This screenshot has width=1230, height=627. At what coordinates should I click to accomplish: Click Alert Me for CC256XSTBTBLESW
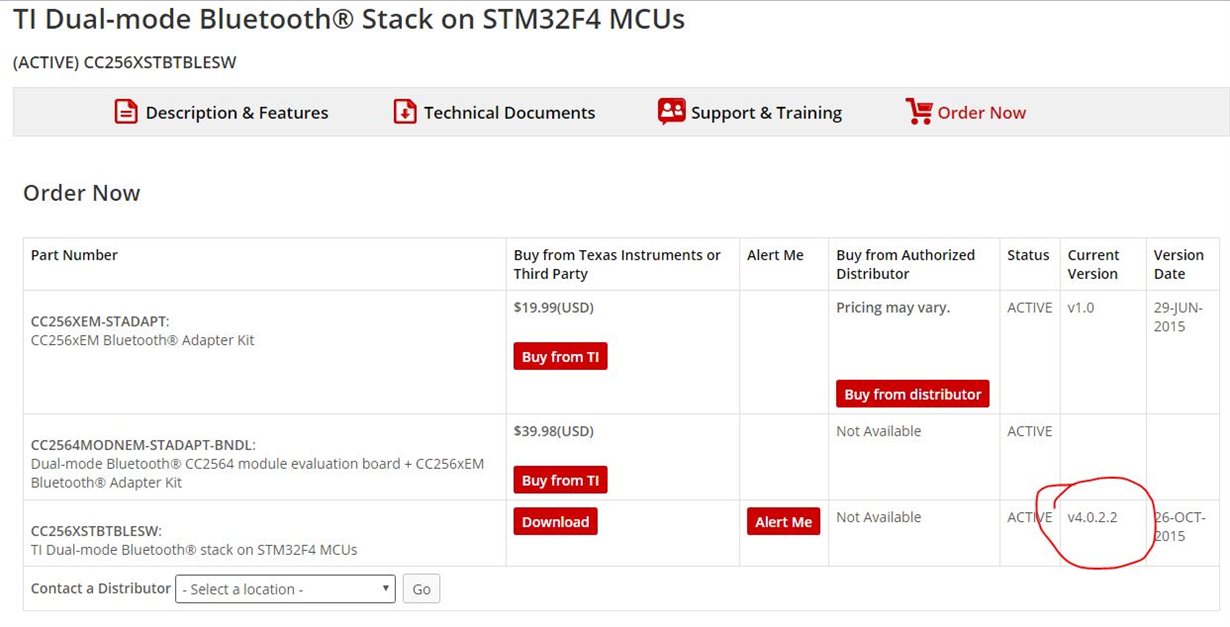click(x=783, y=522)
